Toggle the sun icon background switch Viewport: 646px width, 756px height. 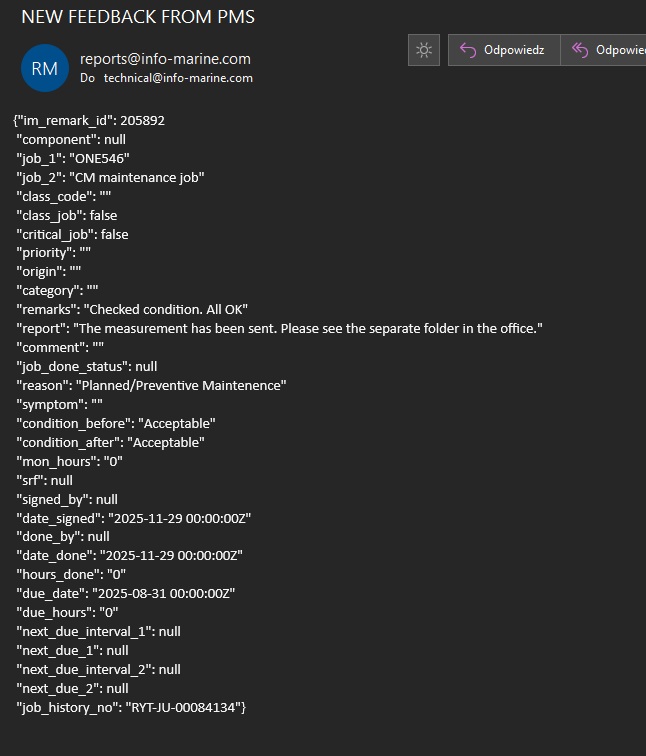(424, 50)
